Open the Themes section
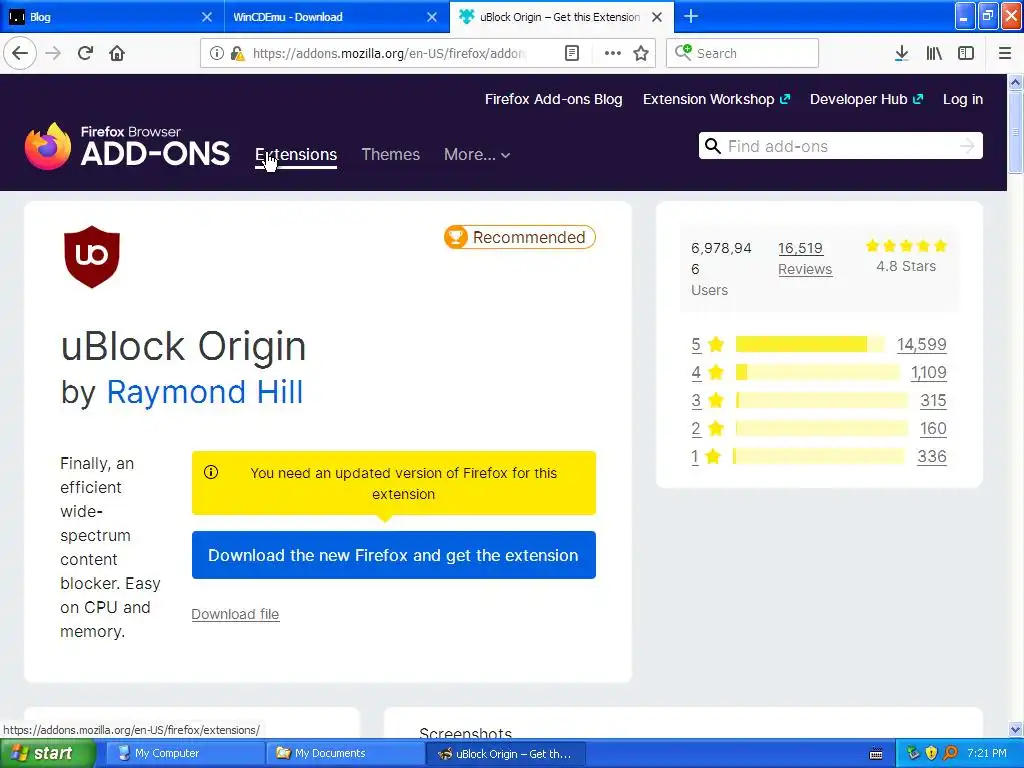Viewport: 1024px width, 768px height. (391, 155)
